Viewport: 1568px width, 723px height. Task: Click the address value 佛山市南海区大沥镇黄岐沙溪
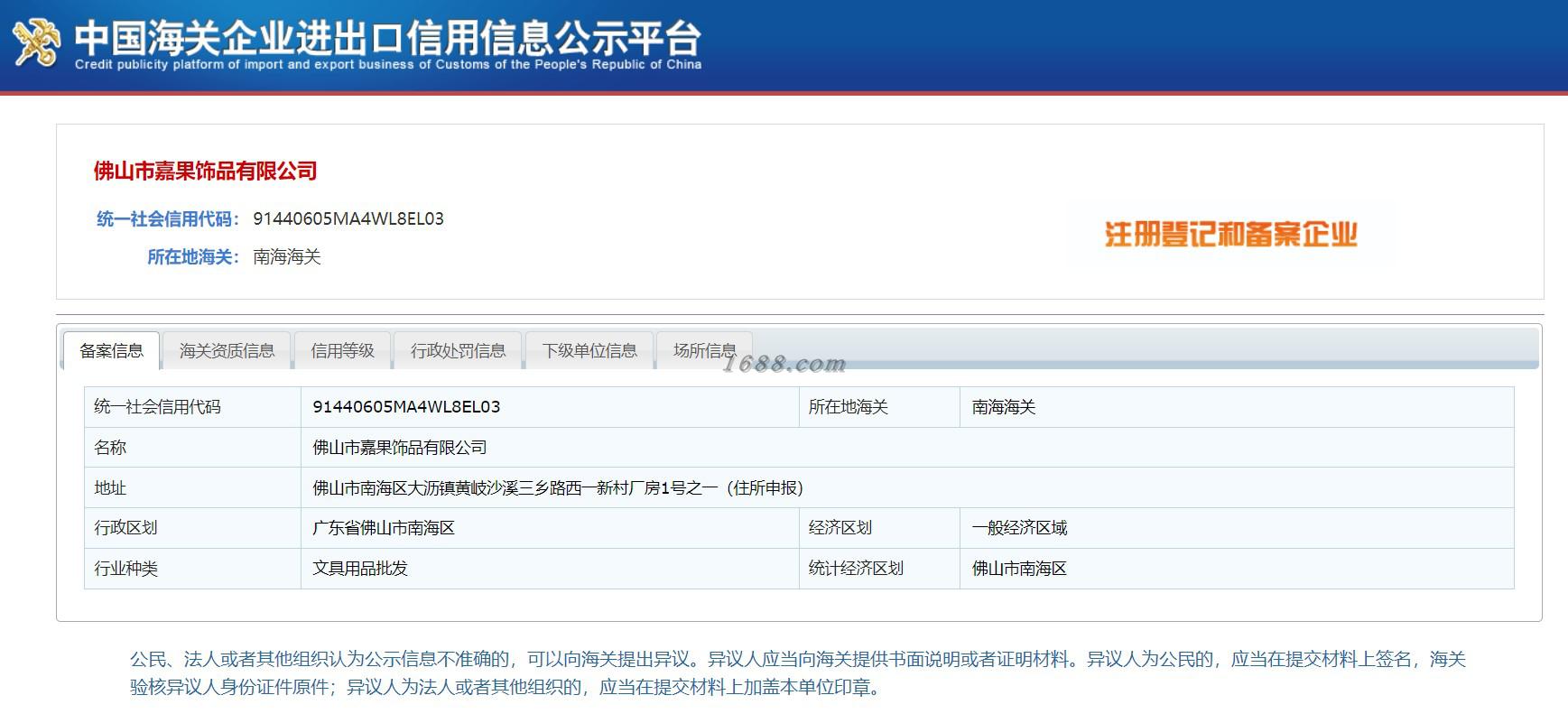click(557, 487)
